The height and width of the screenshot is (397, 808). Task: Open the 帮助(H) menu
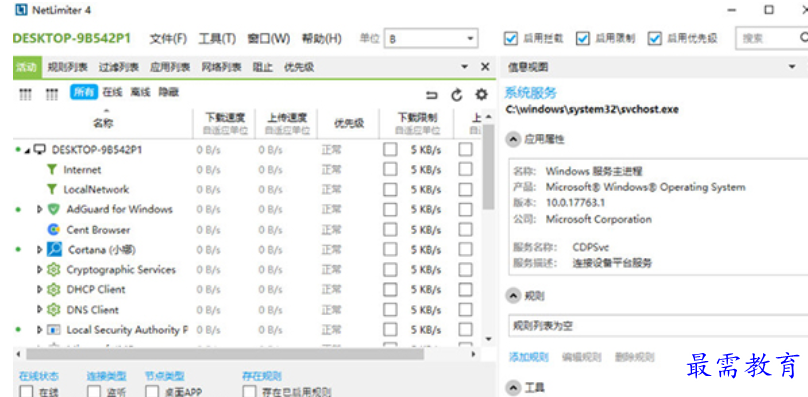pyautogui.click(x=322, y=39)
